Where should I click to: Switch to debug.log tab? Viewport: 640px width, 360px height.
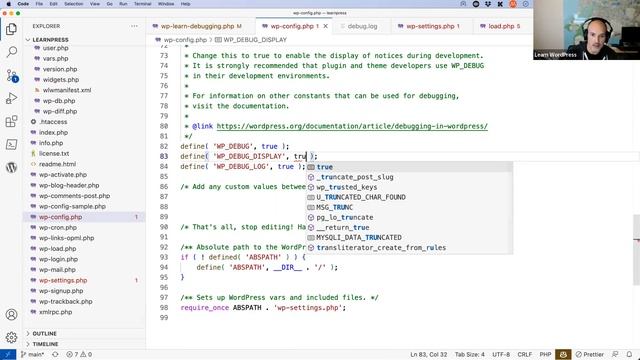(362, 26)
